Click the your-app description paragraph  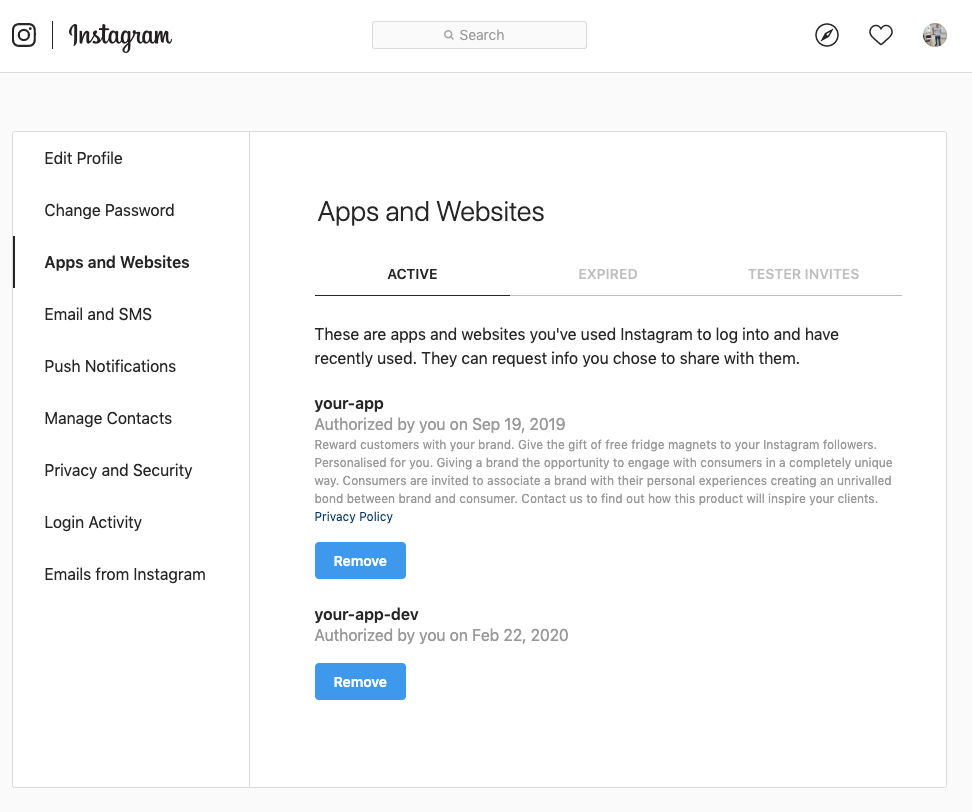(x=603, y=472)
